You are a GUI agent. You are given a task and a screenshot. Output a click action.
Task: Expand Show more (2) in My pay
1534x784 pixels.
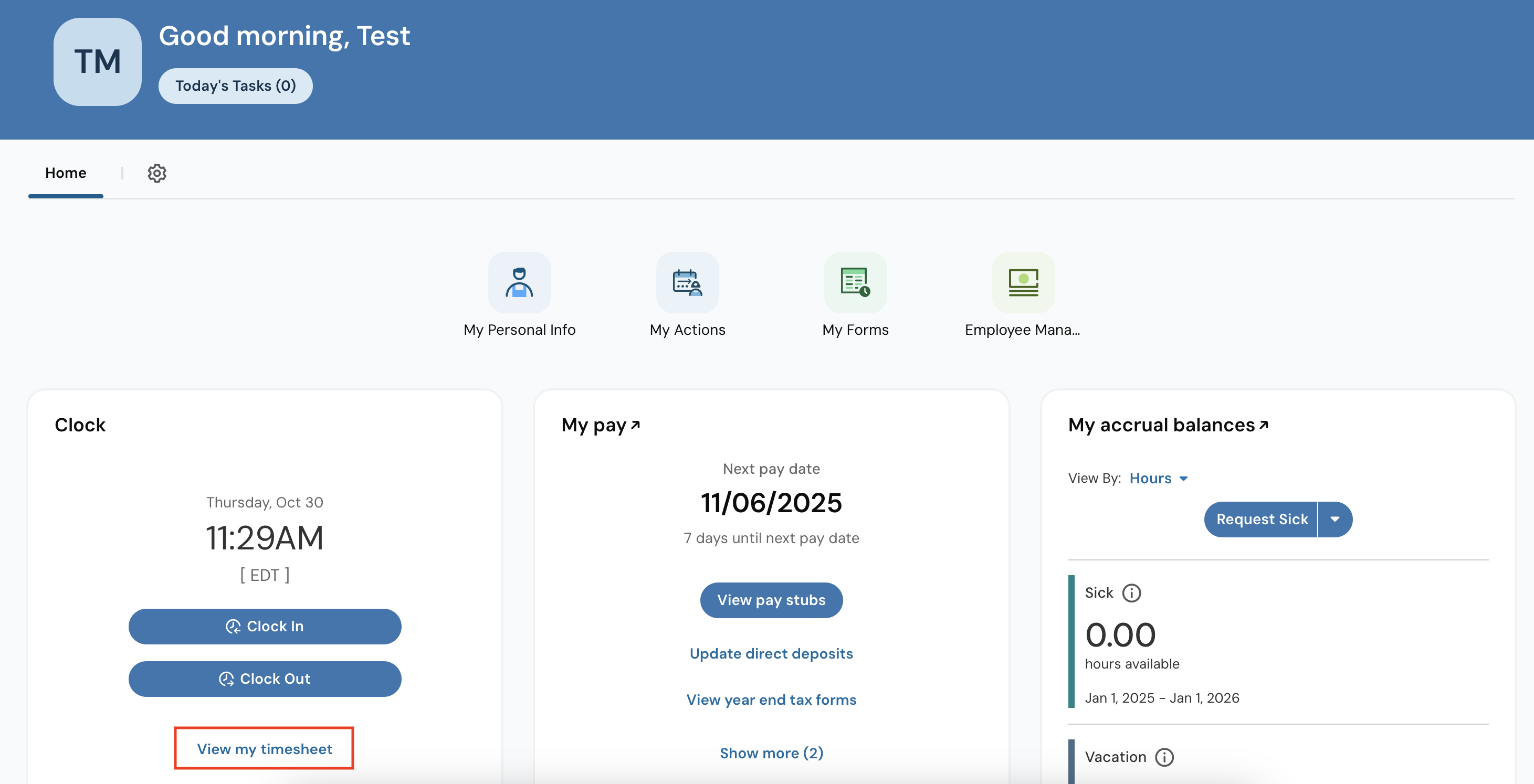point(771,753)
